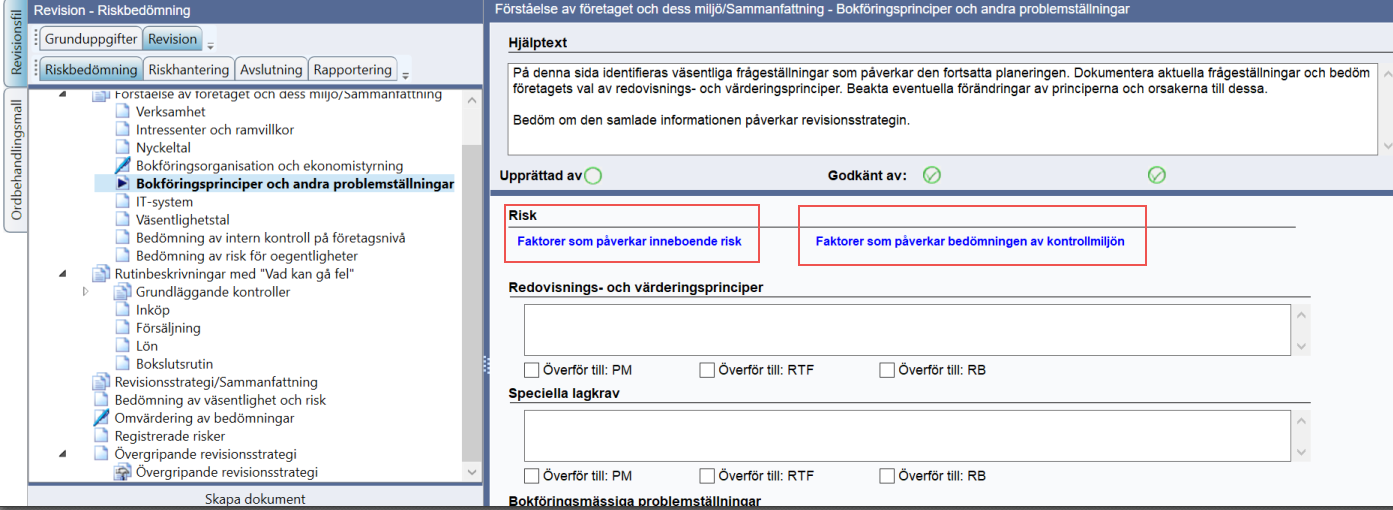
Task: Click the page icon beside Bedömning av väsentlighet och risk
Action: pyautogui.click(x=101, y=400)
